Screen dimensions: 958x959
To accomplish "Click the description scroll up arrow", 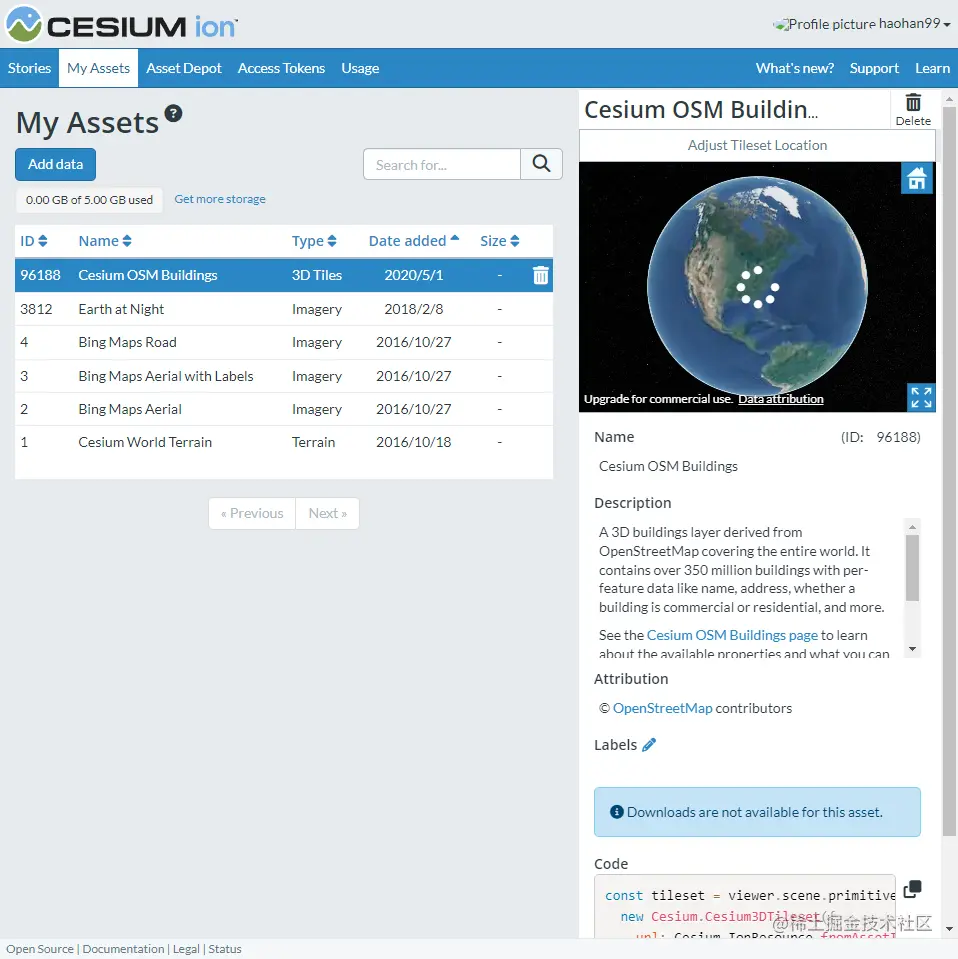I will tap(912, 527).
